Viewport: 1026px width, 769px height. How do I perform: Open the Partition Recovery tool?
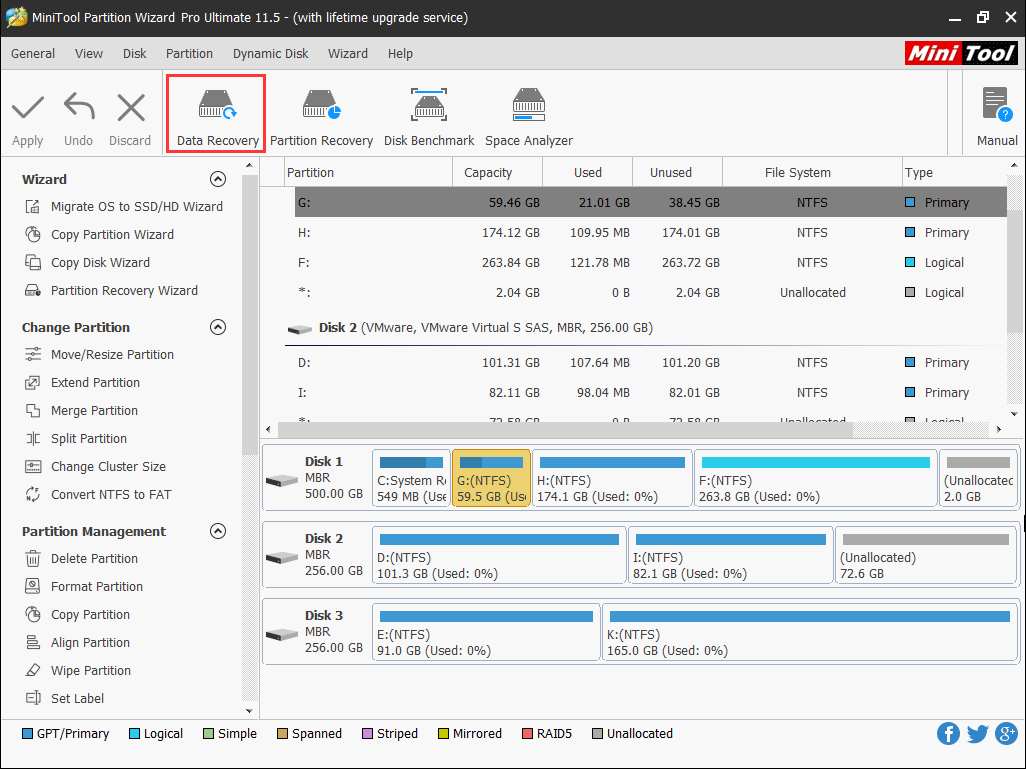321,116
